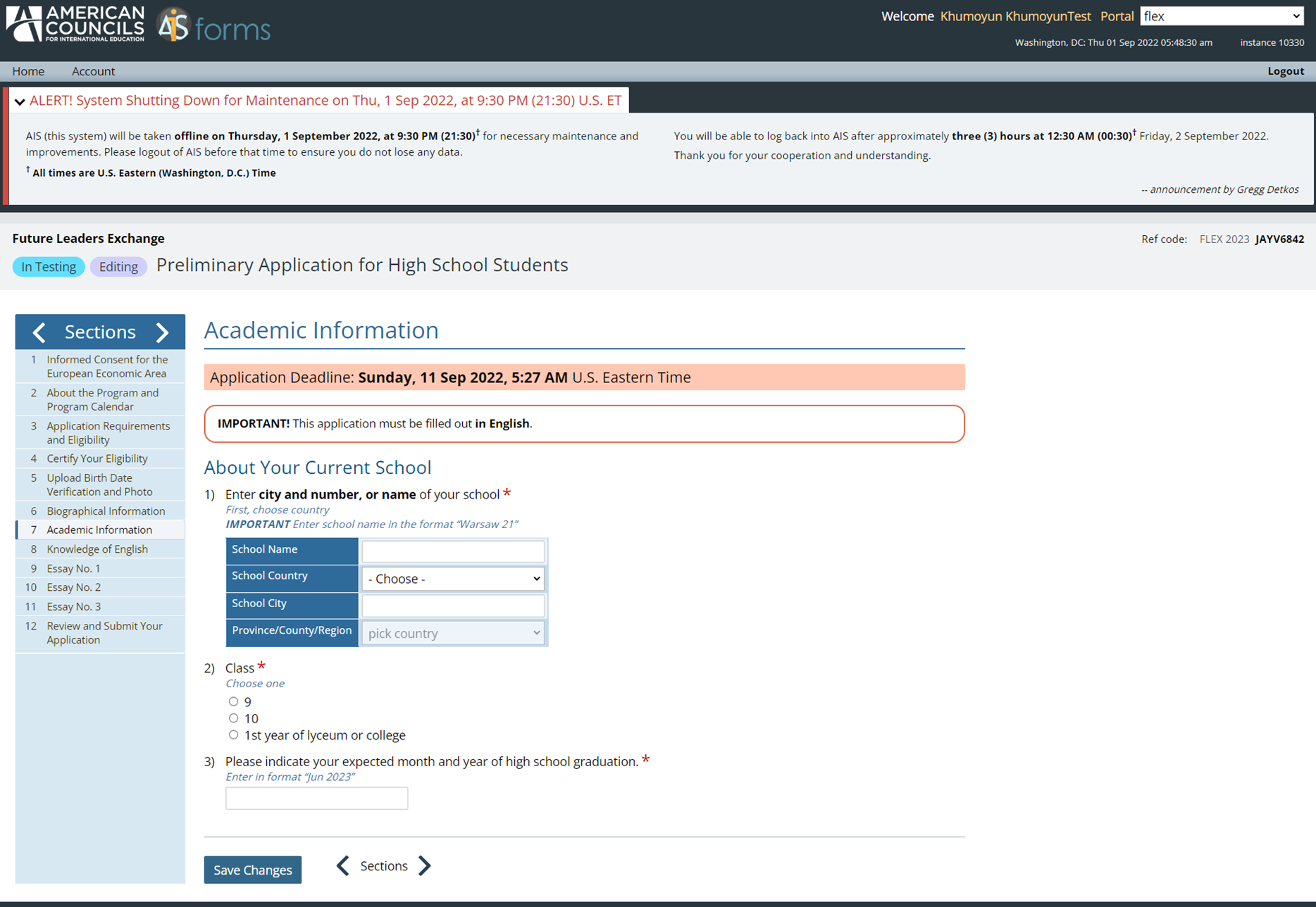Open the portal selector dropdown showing flex

tap(1222, 16)
